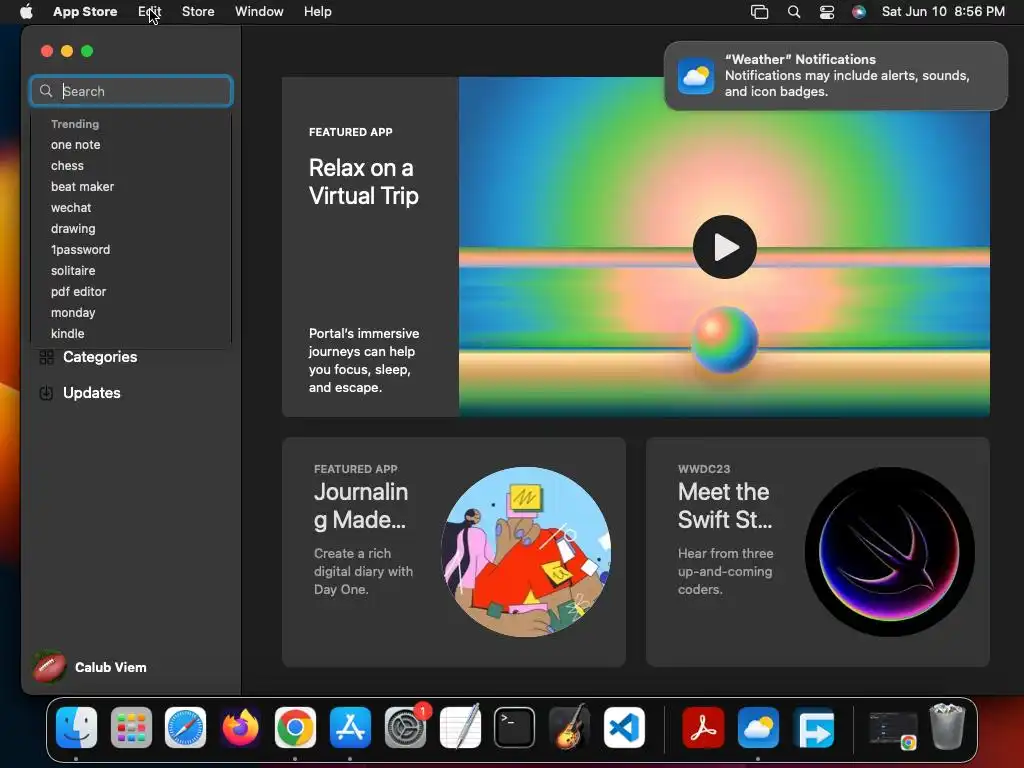Open the Help menu
The height and width of the screenshot is (768, 1024).
click(317, 12)
